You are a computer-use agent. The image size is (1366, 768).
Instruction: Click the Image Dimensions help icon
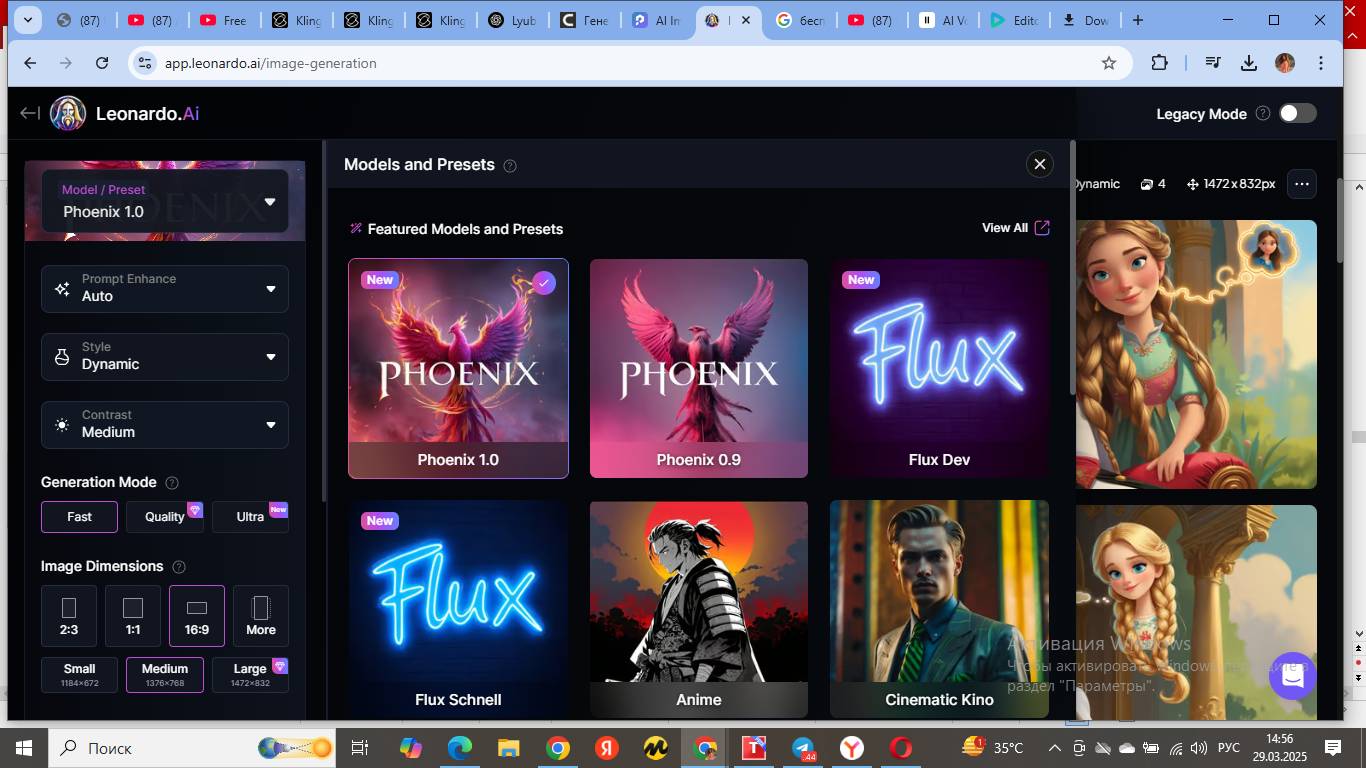click(179, 567)
